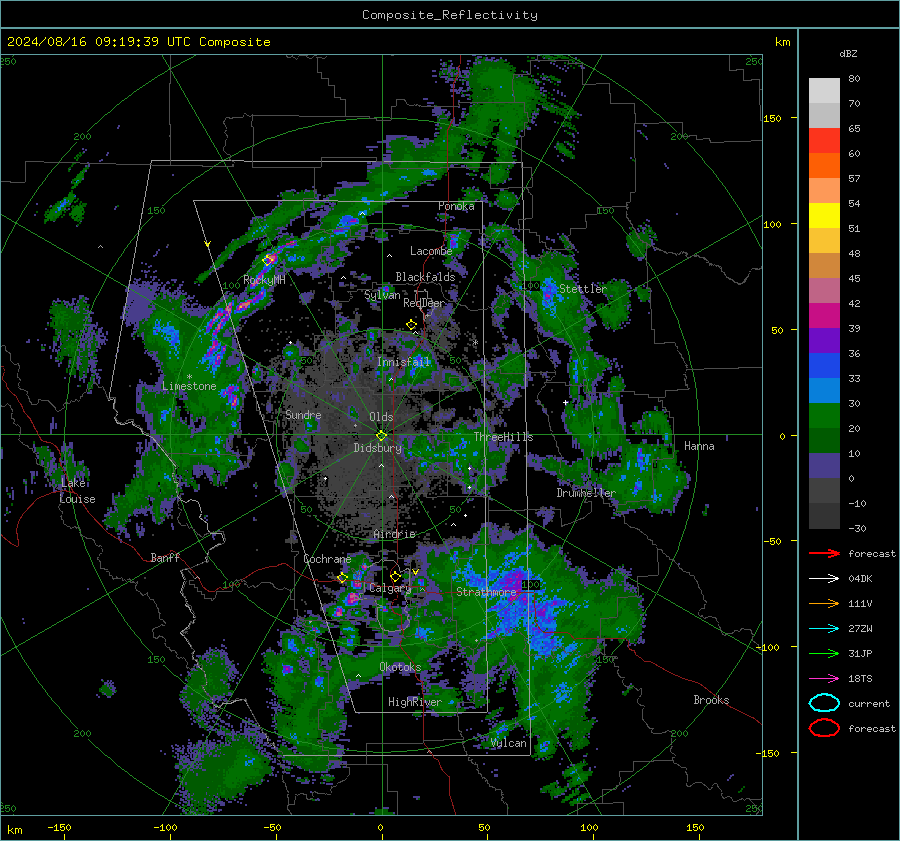
Task: Click the RedDeer city label
Action: pos(424,303)
